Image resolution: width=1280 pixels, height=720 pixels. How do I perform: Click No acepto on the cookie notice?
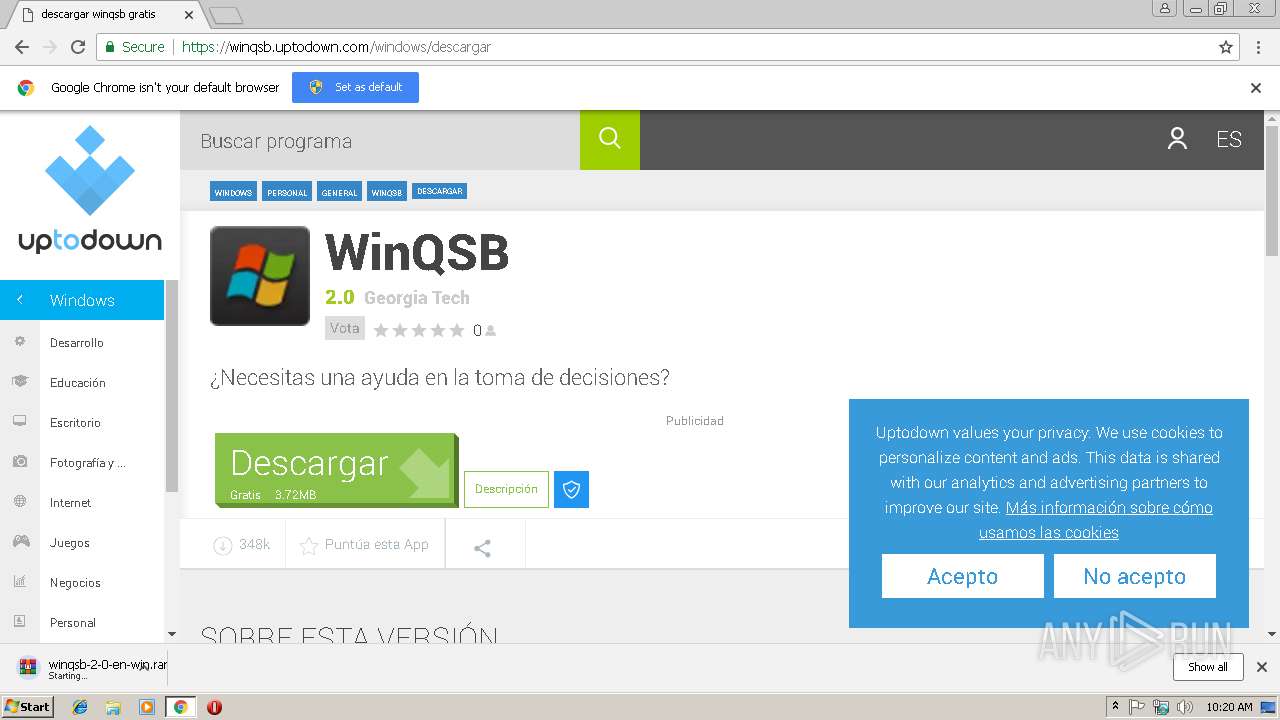tap(1135, 576)
